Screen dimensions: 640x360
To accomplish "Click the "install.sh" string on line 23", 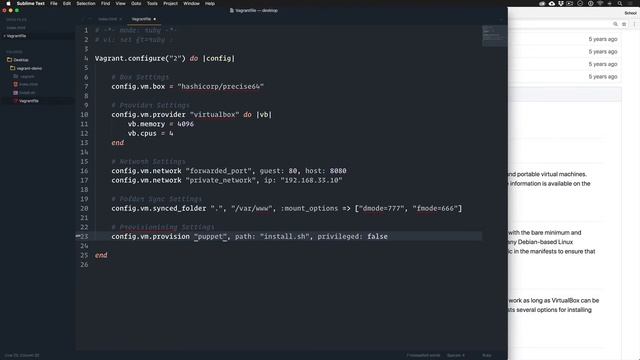I will point(285,237).
